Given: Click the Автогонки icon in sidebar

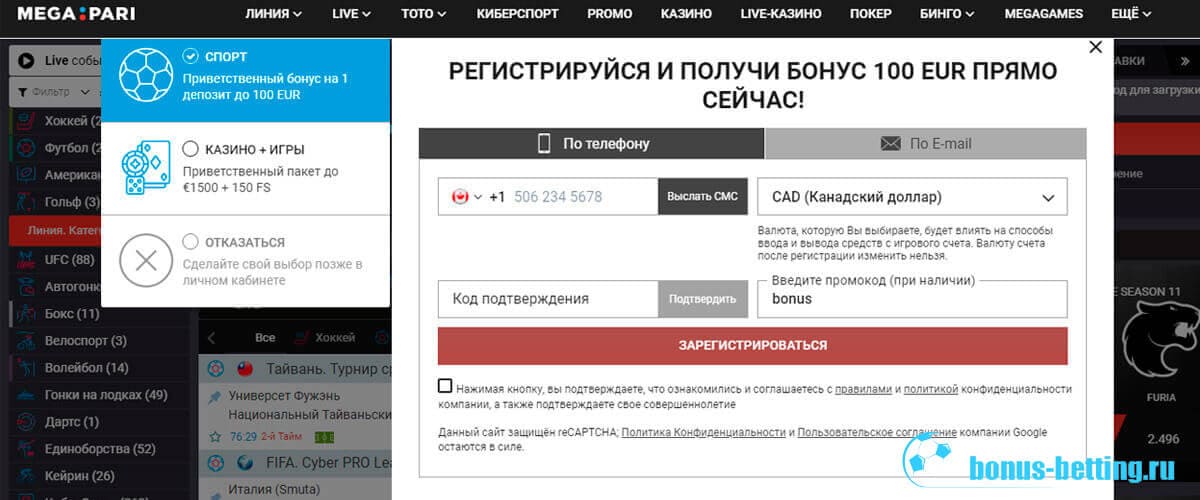Looking at the screenshot, I should pos(24,286).
